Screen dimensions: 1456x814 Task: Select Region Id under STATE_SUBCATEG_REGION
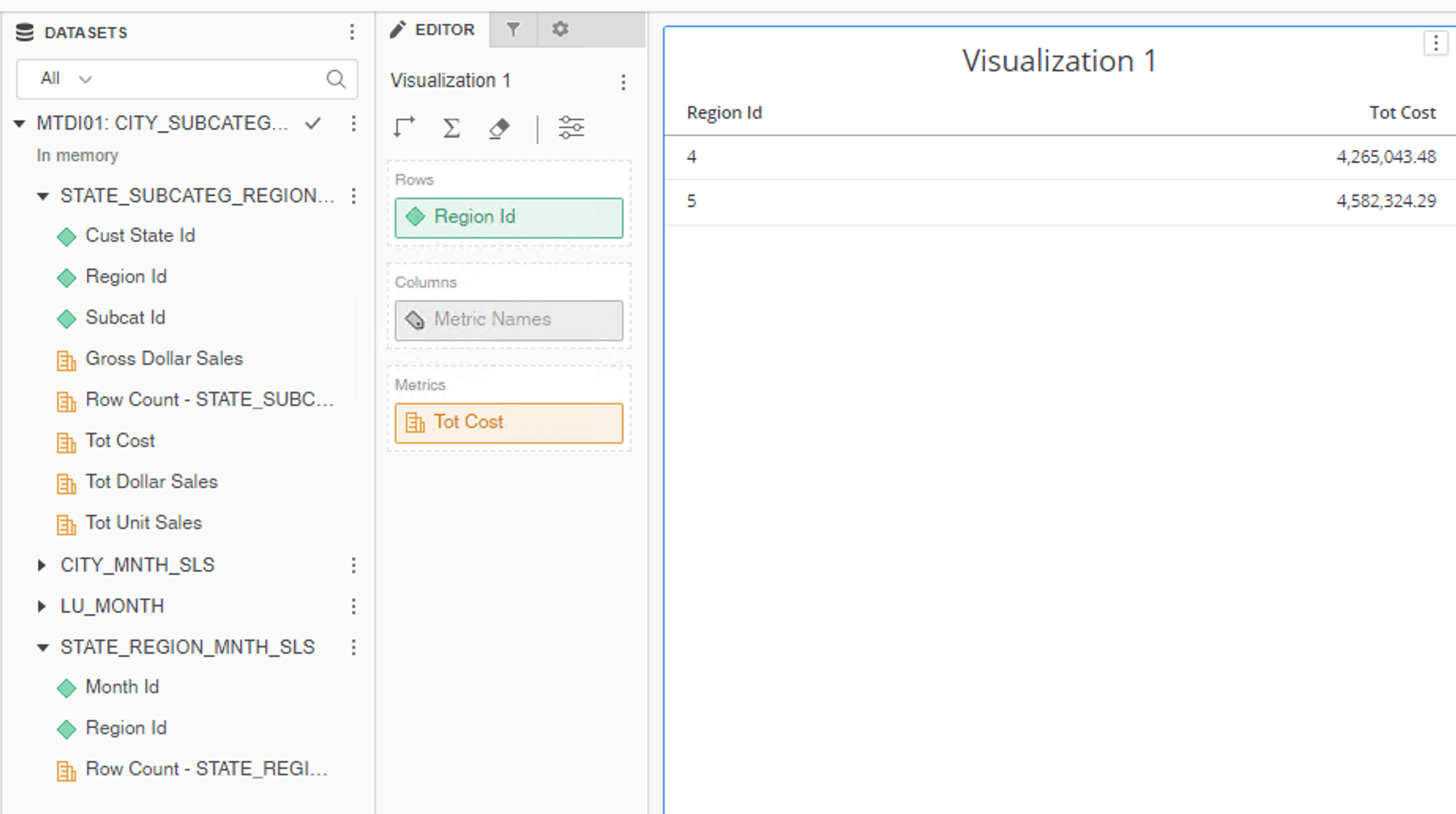click(125, 276)
